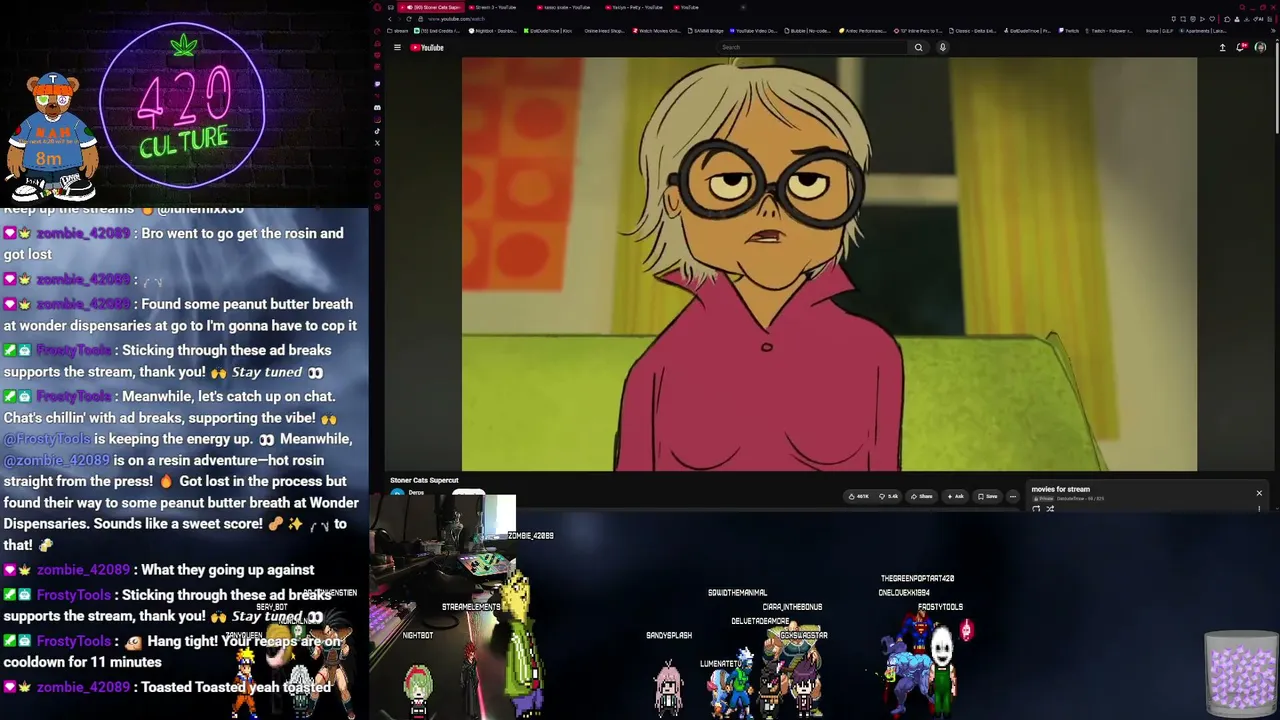Close the movies for stream playlist panel
Image resolution: width=1280 pixels, height=720 pixels.
pyautogui.click(x=1259, y=493)
